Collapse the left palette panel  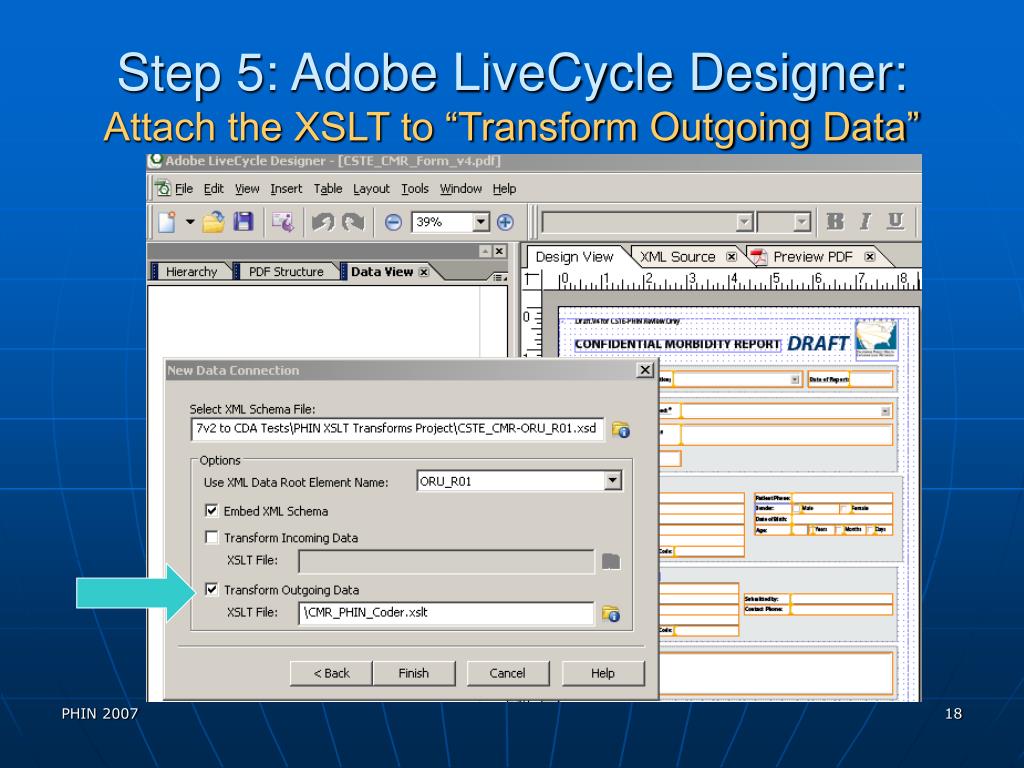coord(485,251)
